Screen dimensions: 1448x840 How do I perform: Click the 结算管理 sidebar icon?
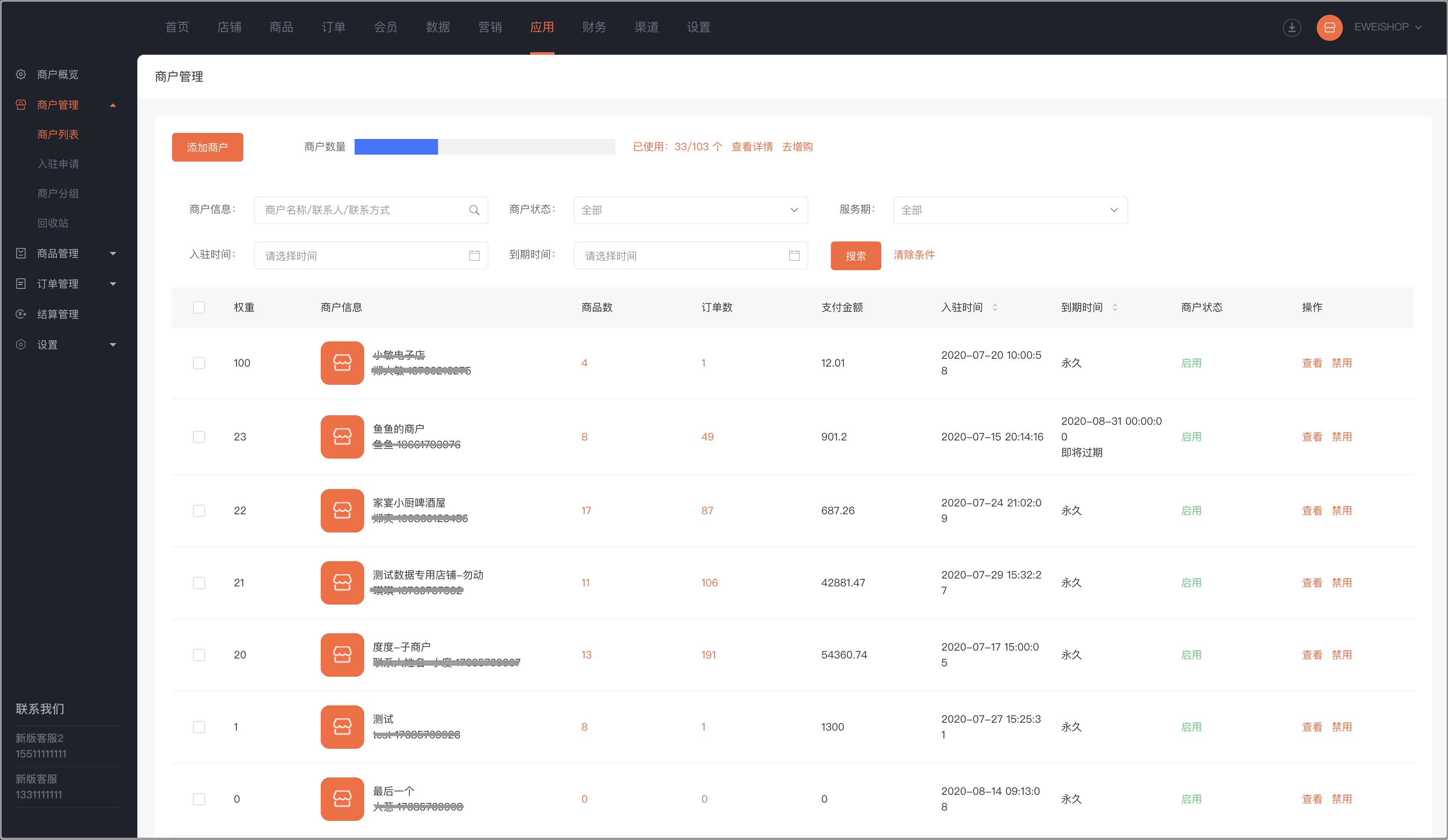click(x=21, y=314)
